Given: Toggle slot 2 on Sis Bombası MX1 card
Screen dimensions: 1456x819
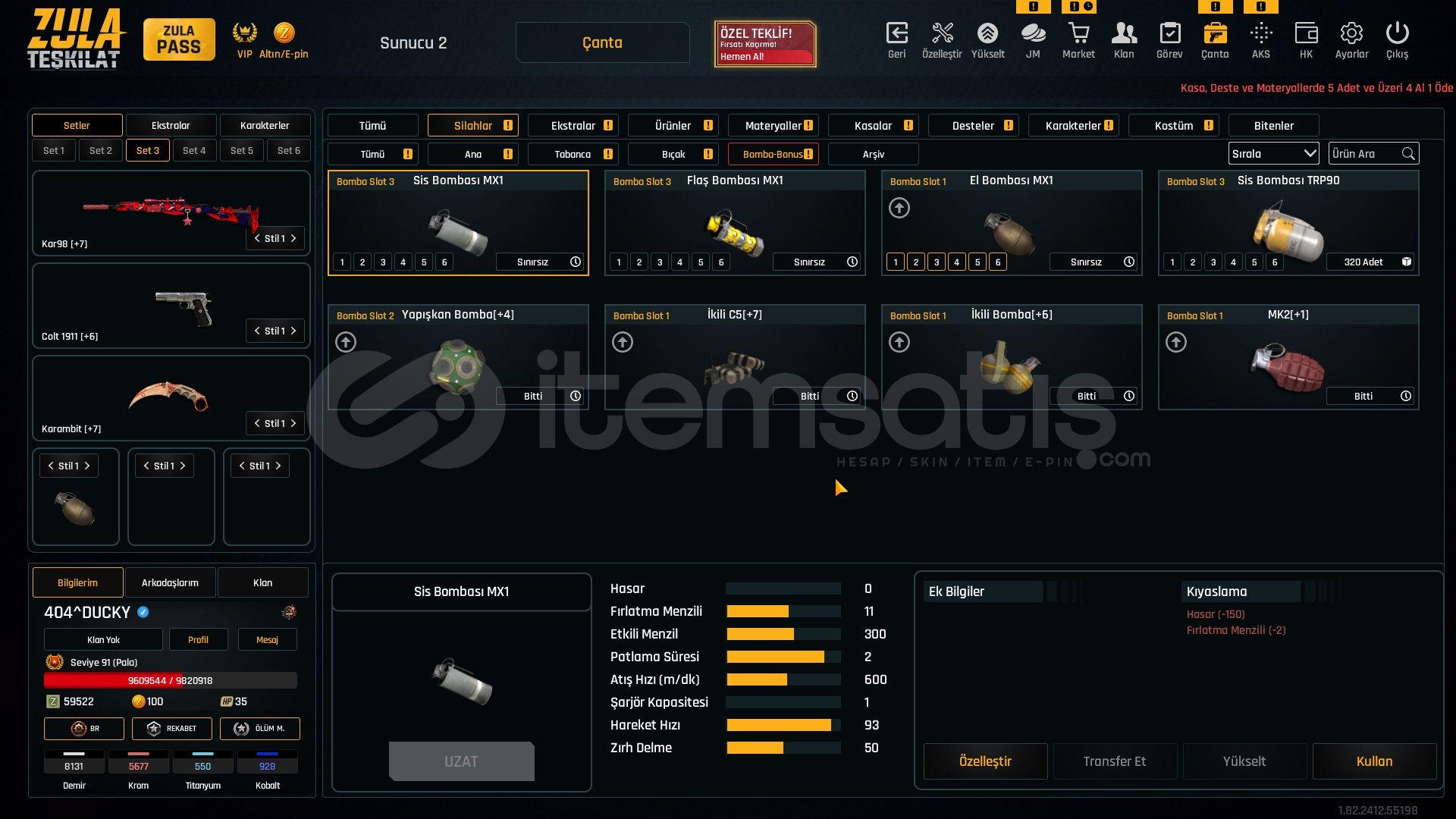Looking at the screenshot, I should point(362,262).
